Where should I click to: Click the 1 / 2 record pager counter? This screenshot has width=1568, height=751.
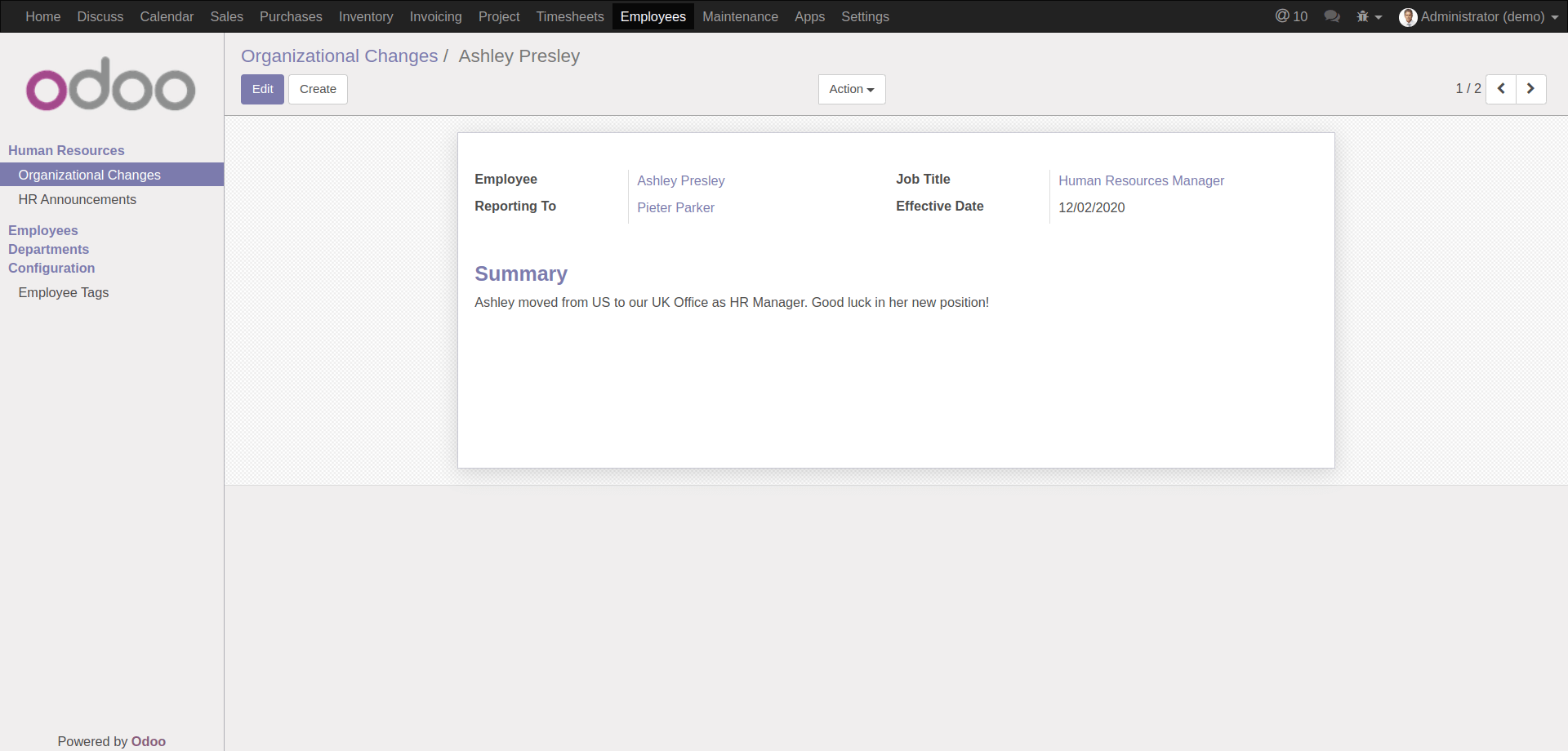pos(1468,89)
